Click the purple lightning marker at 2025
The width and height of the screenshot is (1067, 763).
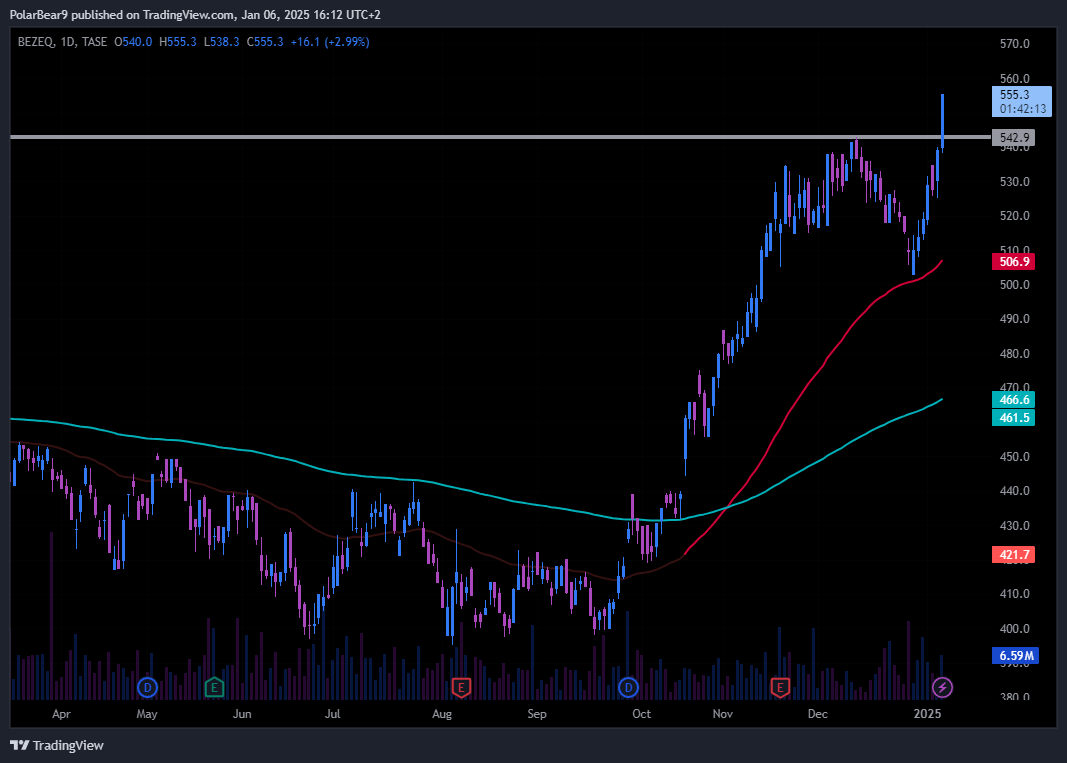tap(942, 687)
